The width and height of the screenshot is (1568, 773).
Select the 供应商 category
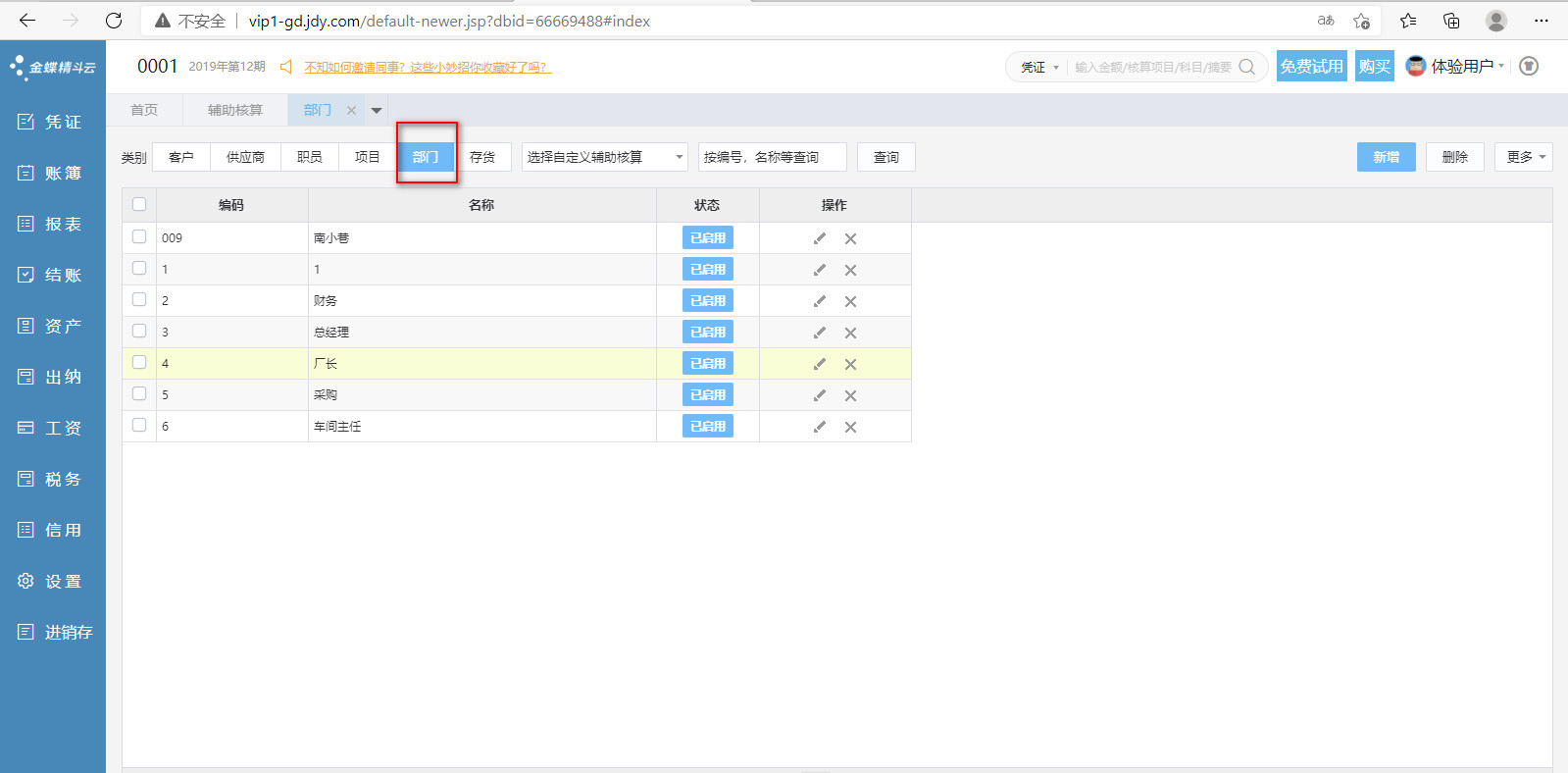pos(246,157)
